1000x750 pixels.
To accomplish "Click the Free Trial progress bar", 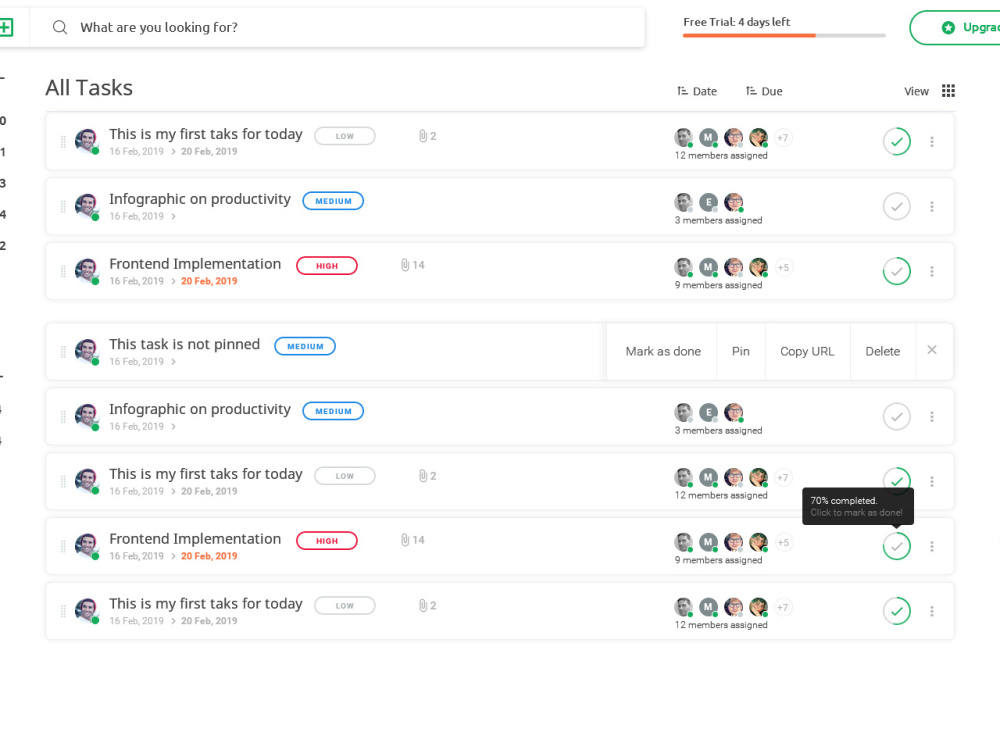I will coord(784,37).
